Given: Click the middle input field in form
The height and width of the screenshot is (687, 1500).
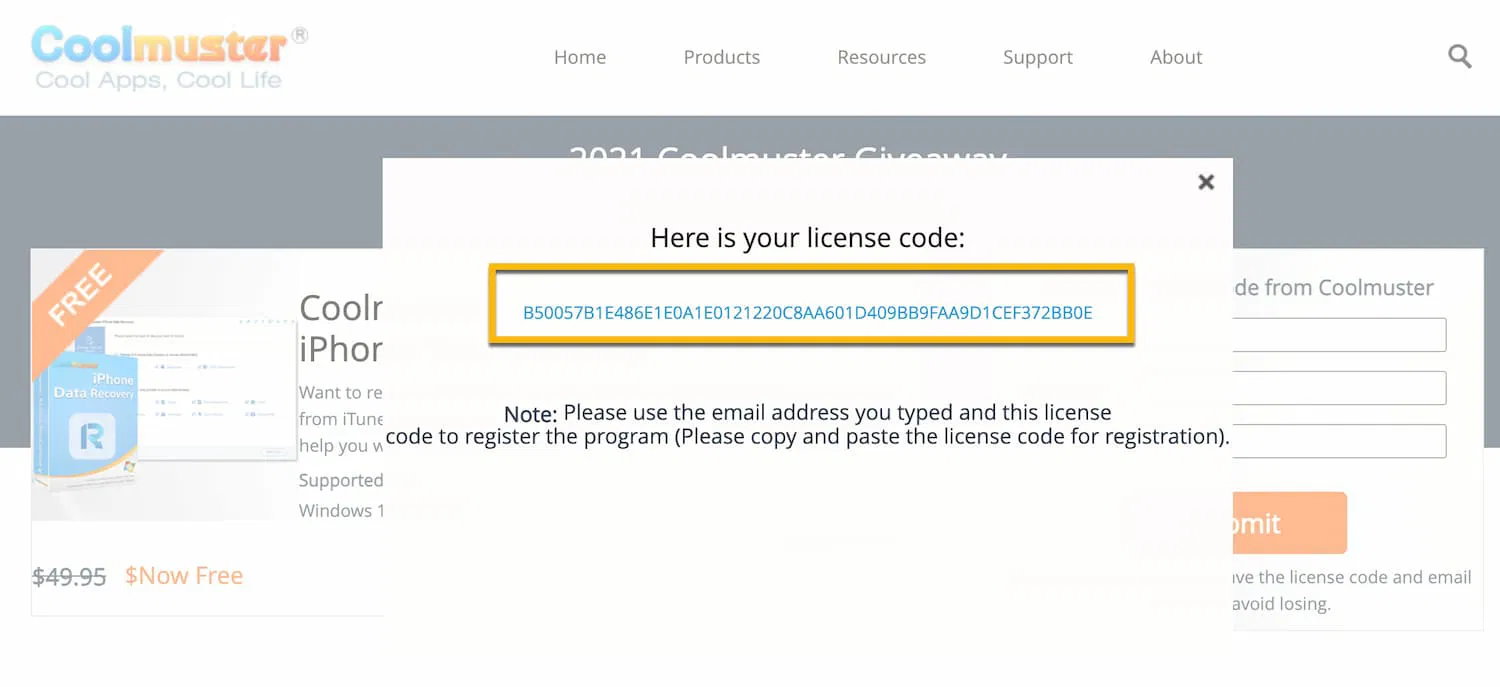Looking at the screenshot, I should (x=1339, y=388).
